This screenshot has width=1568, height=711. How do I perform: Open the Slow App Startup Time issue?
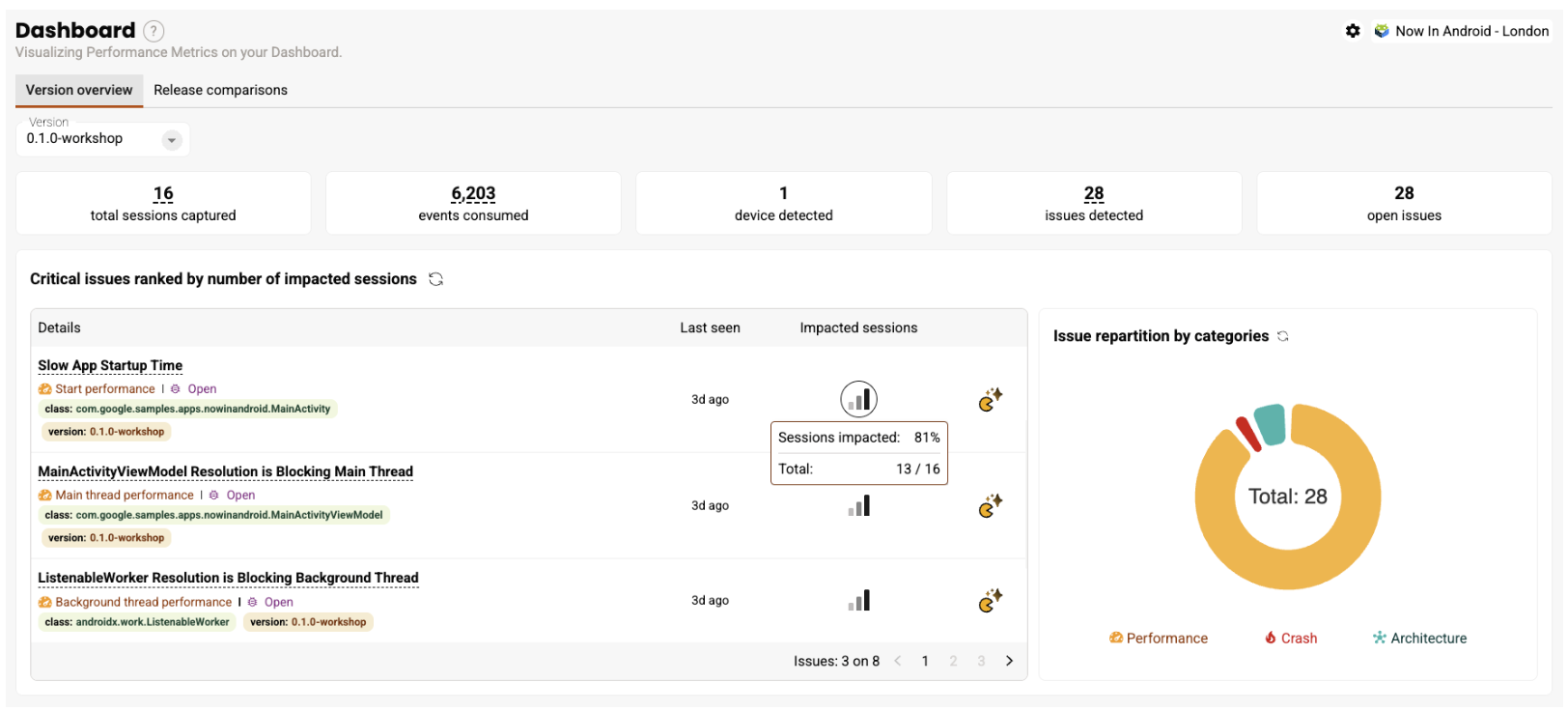point(110,365)
